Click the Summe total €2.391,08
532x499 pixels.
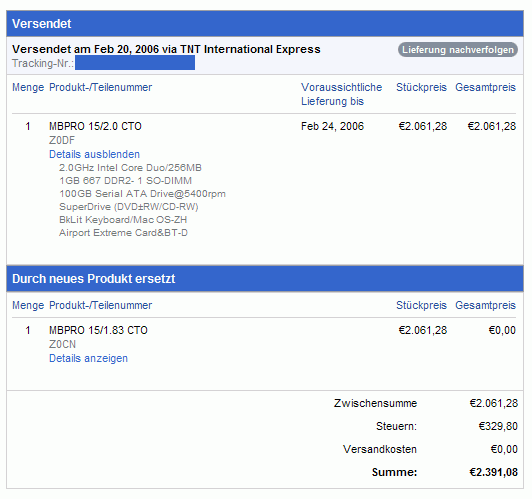tap(493, 472)
